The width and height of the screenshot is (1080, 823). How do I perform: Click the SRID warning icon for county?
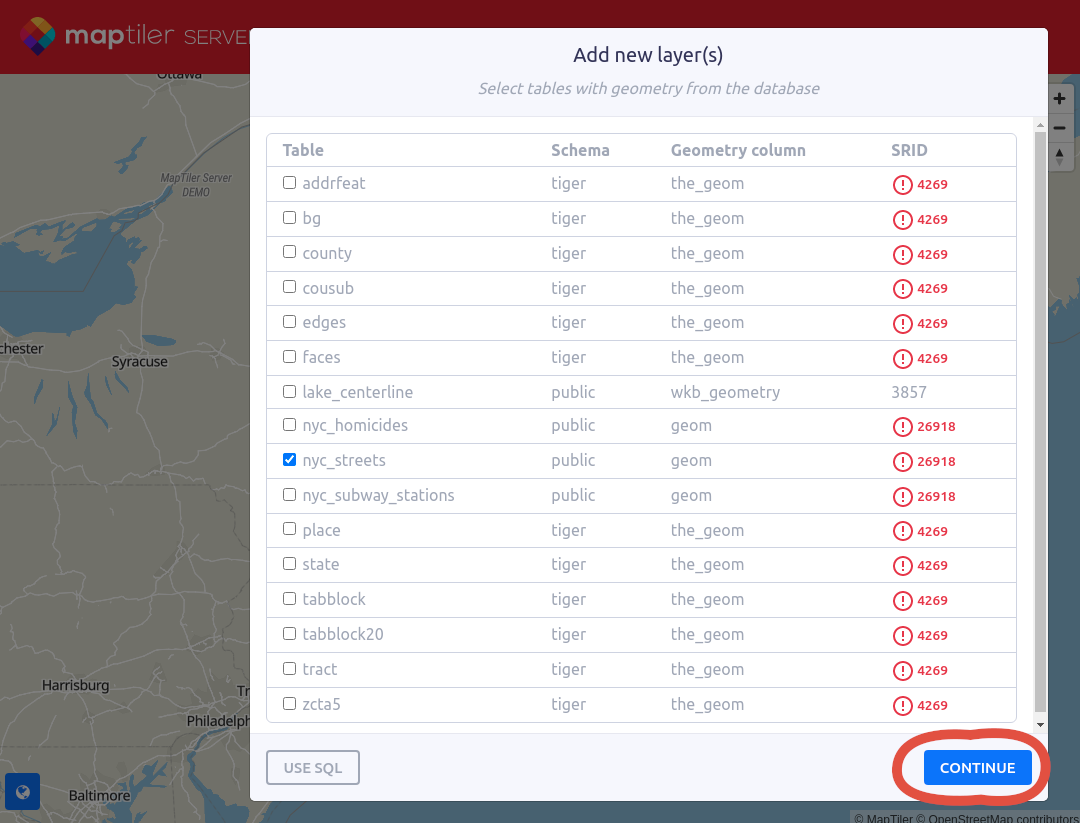click(903, 254)
